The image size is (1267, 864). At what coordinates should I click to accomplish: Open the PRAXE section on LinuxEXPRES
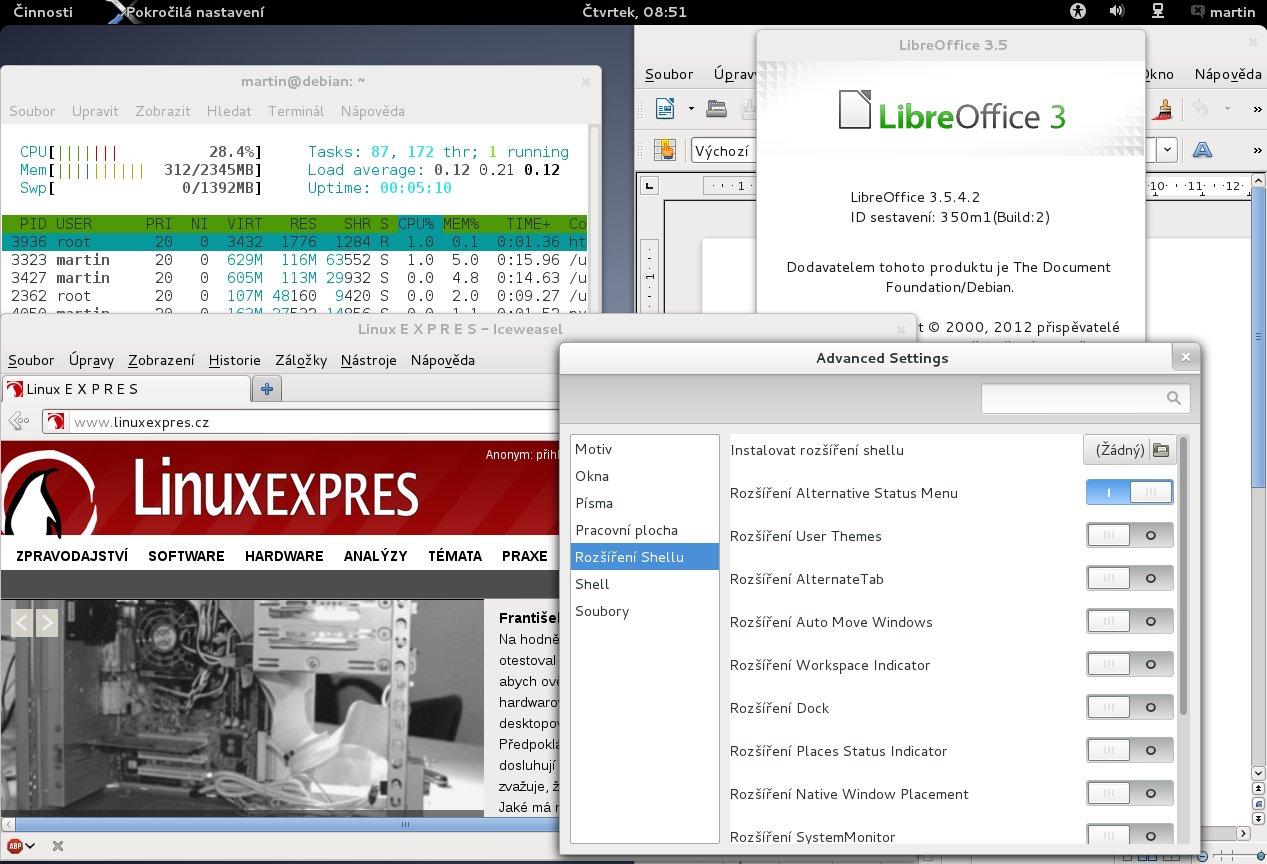pyautogui.click(x=525, y=556)
